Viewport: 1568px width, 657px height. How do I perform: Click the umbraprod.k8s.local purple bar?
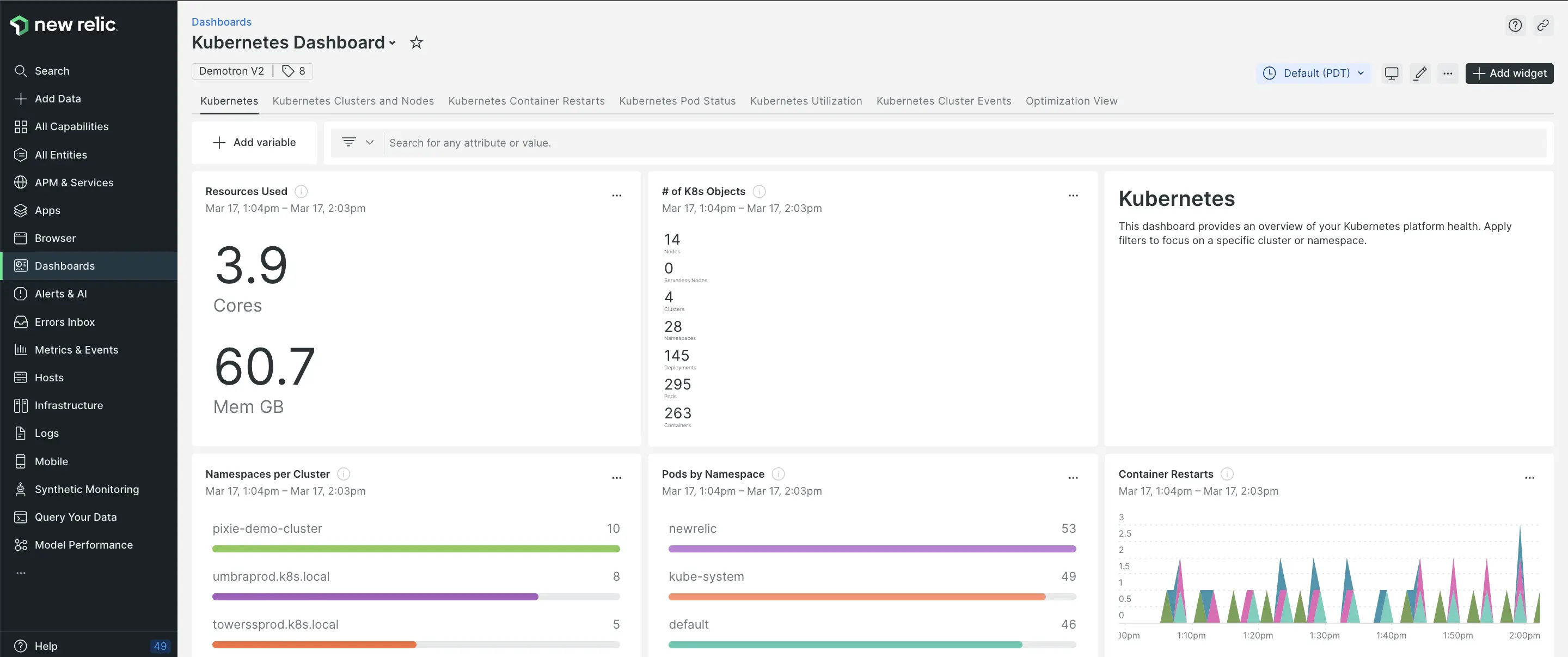coord(375,597)
